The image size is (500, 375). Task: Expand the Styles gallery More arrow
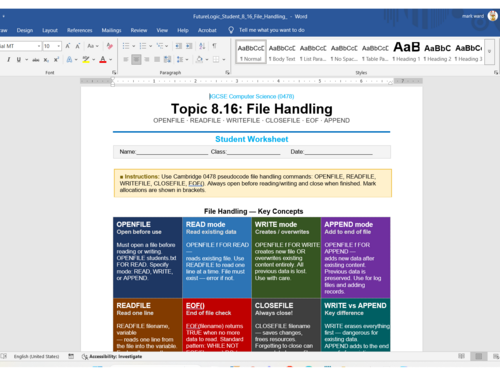tap(489, 52)
